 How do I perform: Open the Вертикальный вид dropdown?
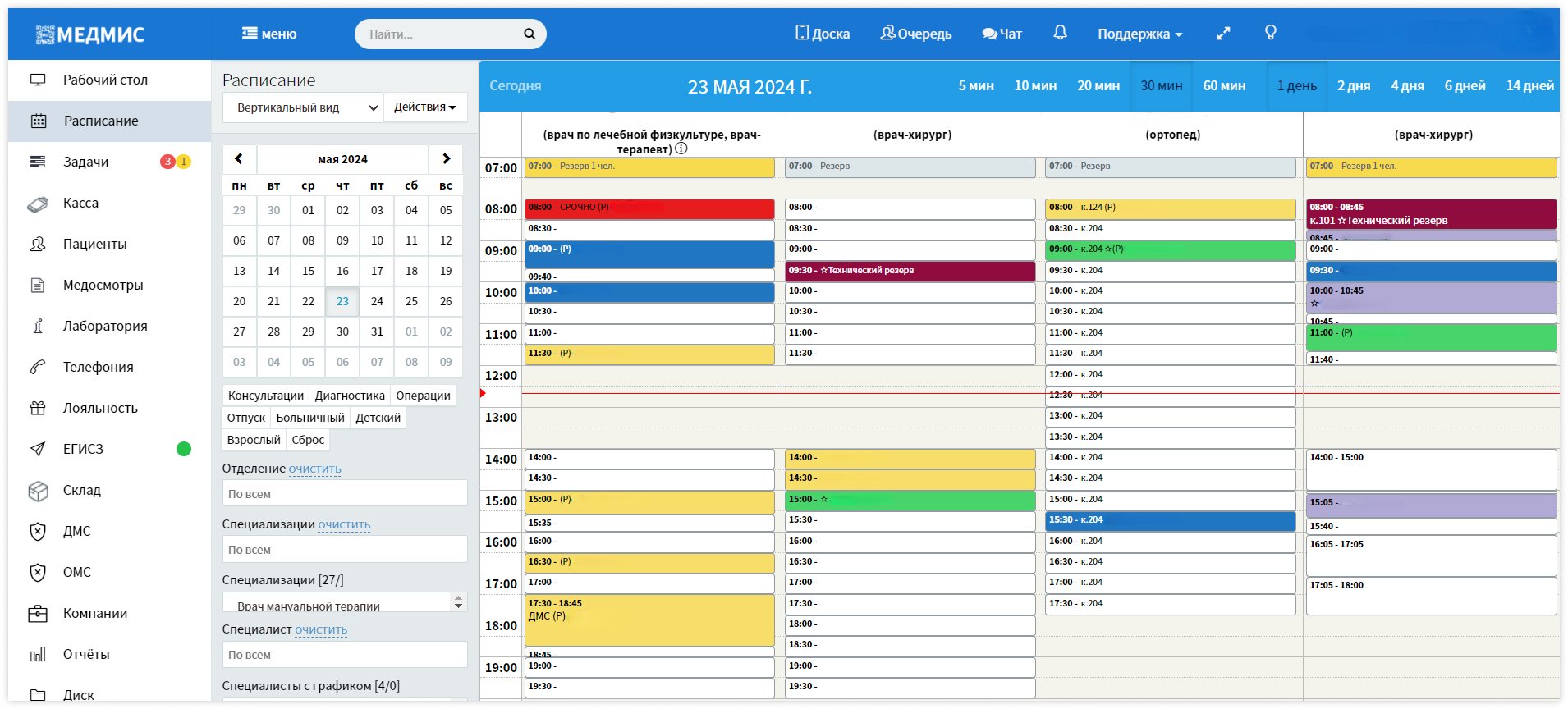(x=301, y=107)
